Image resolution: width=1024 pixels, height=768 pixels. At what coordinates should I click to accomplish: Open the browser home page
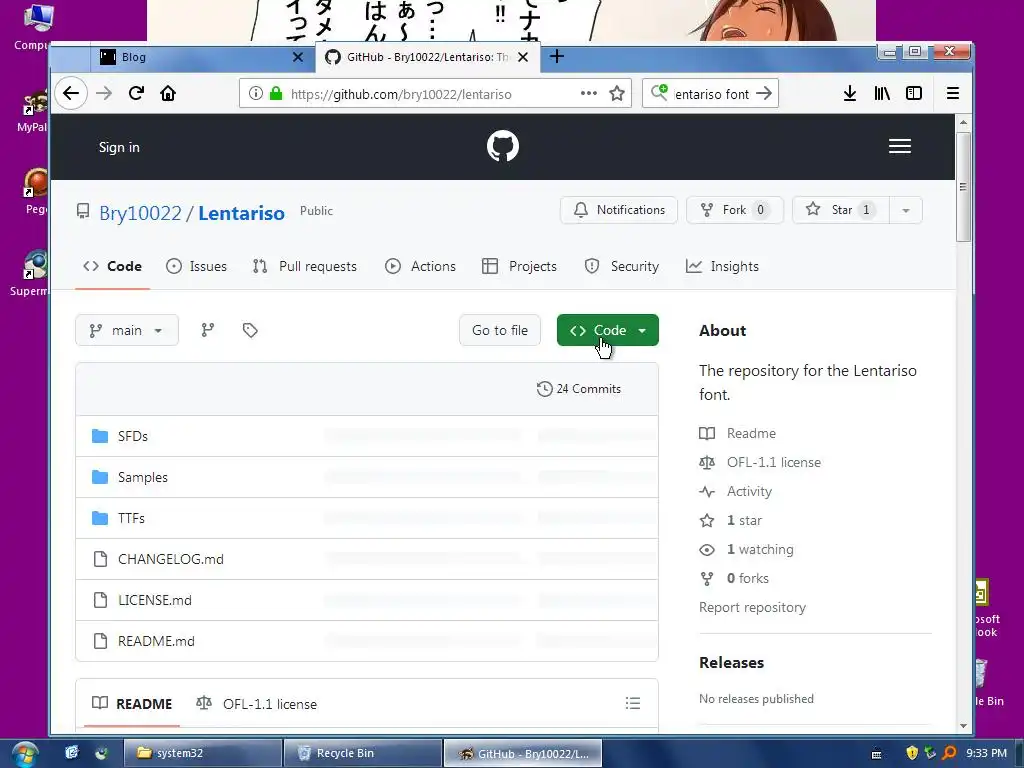(x=168, y=93)
